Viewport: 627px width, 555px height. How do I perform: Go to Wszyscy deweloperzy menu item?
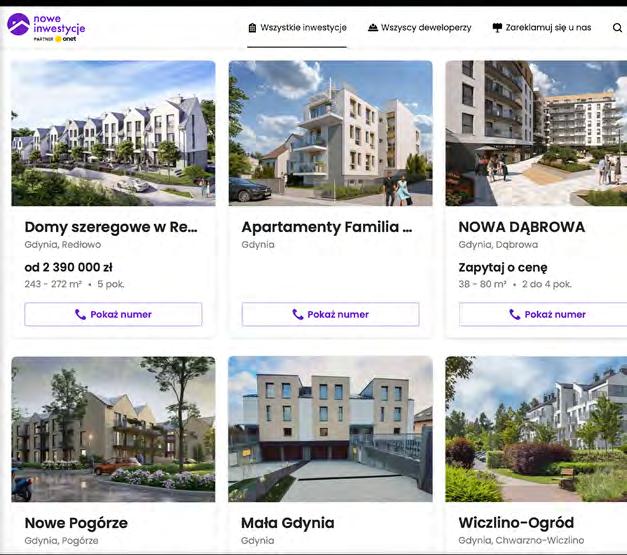coord(419,28)
